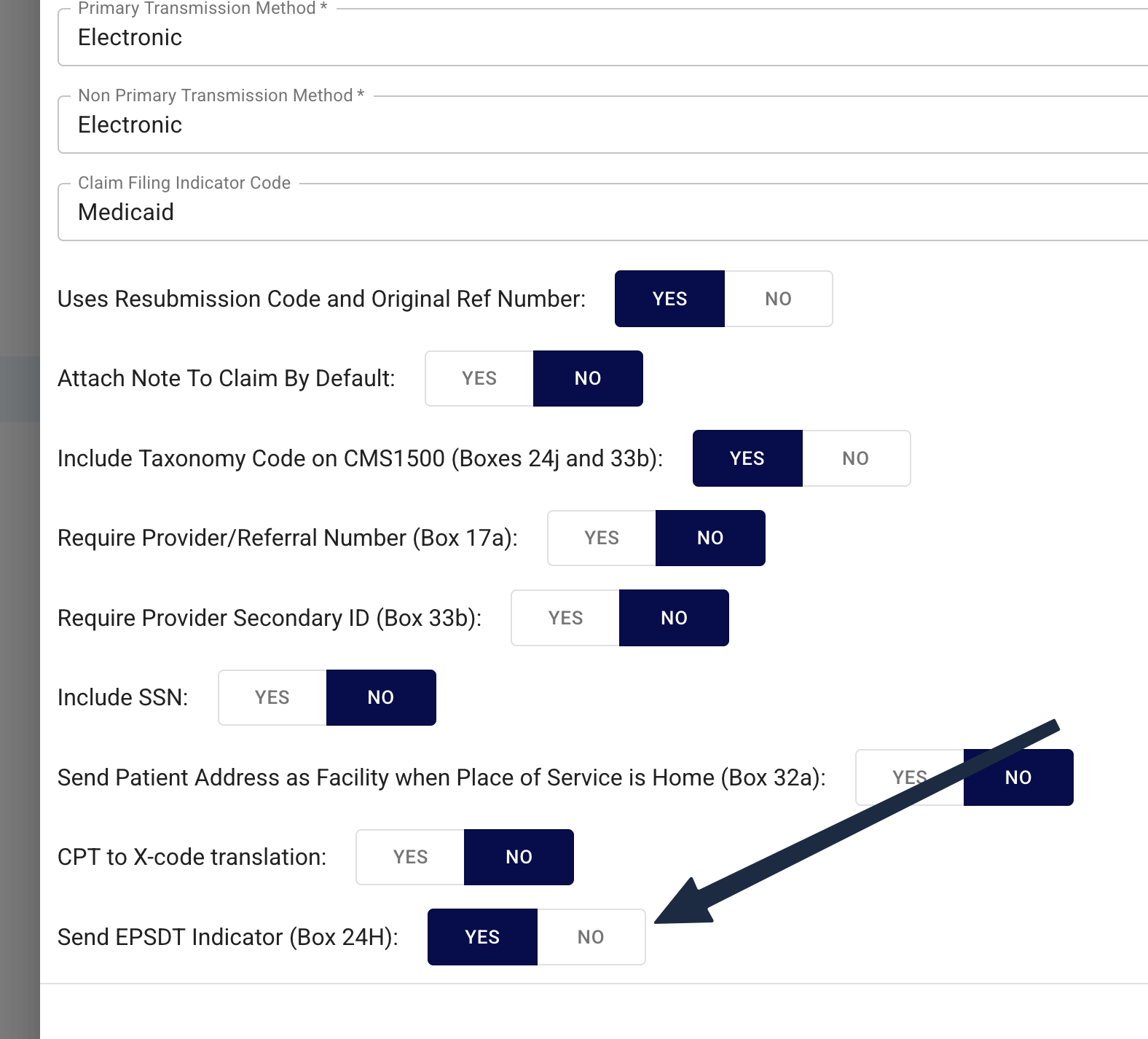Turn on Include SSN with YES
The height and width of the screenshot is (1039, 1148).
tap(272, 697)
